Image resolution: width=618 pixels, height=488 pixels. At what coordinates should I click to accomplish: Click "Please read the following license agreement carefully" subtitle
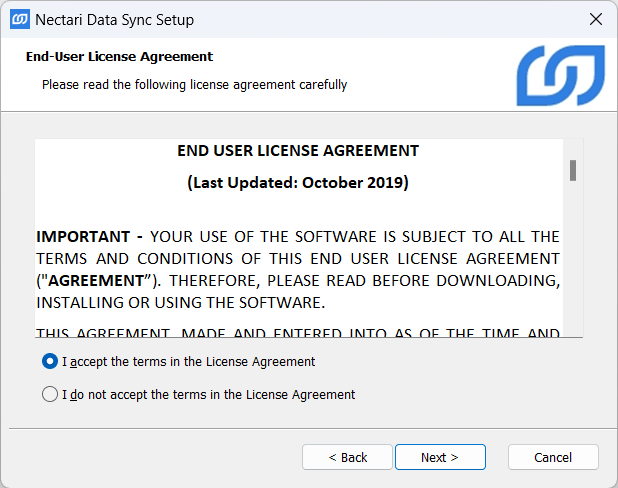[194, 85]
